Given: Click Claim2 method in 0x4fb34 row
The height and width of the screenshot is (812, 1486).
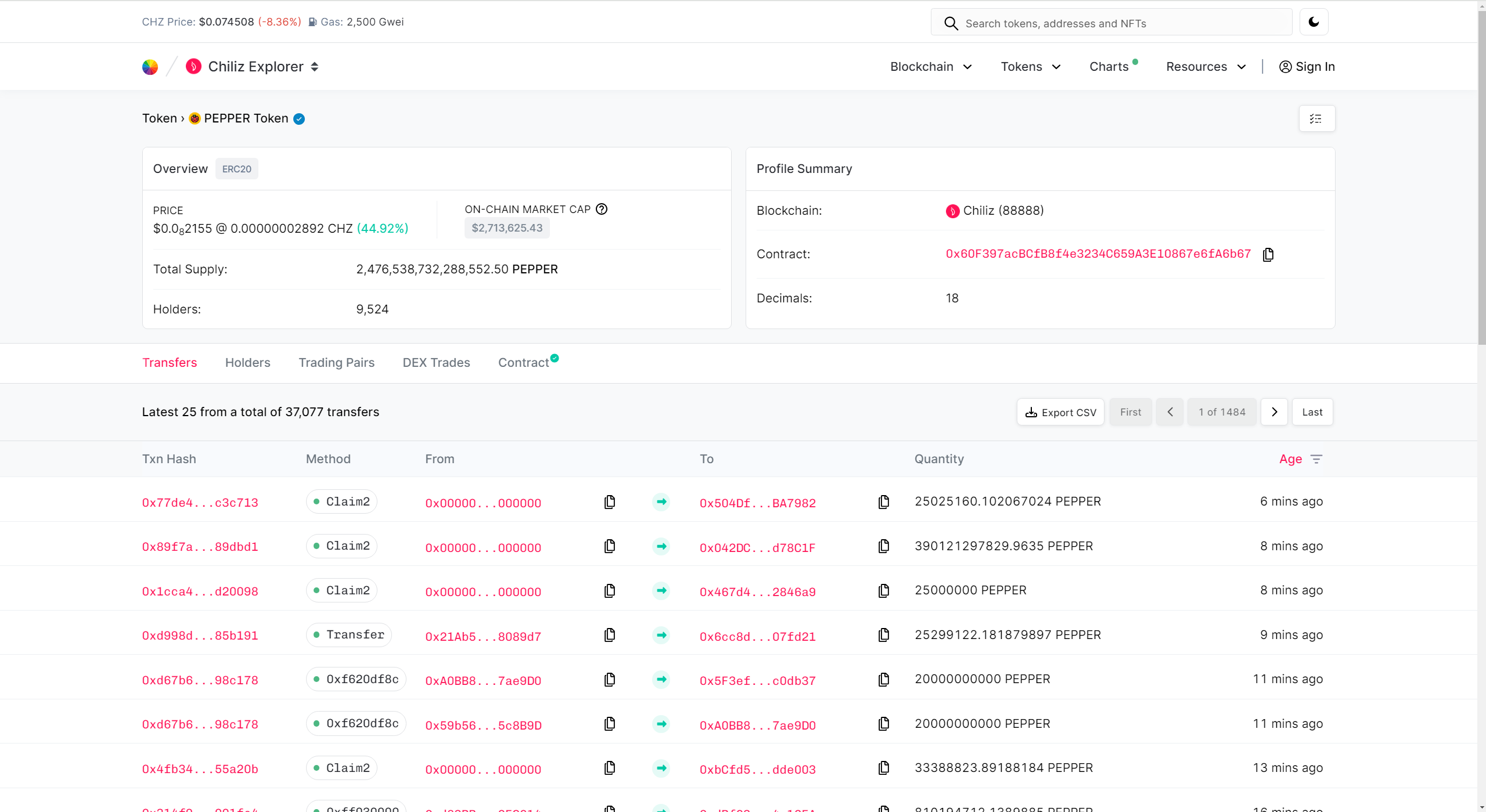Looking at the screenshot, I should [342, 768].
